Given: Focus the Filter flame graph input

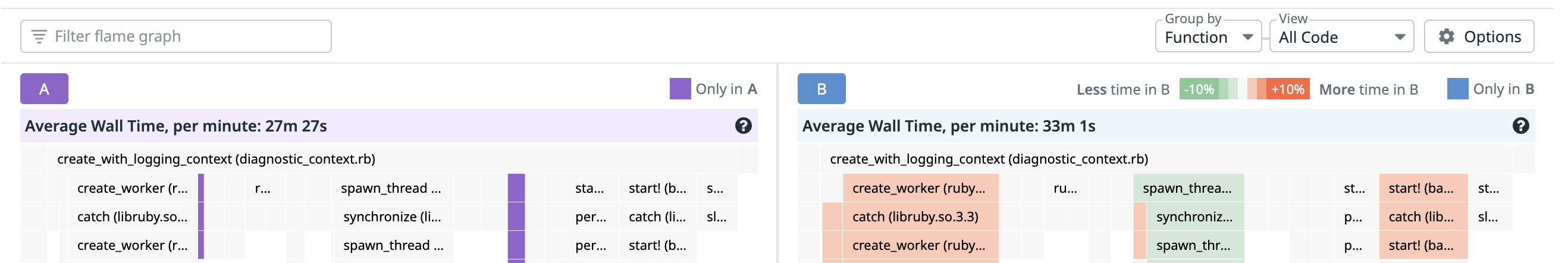Looking at the screenshot, I should (177, 36).
